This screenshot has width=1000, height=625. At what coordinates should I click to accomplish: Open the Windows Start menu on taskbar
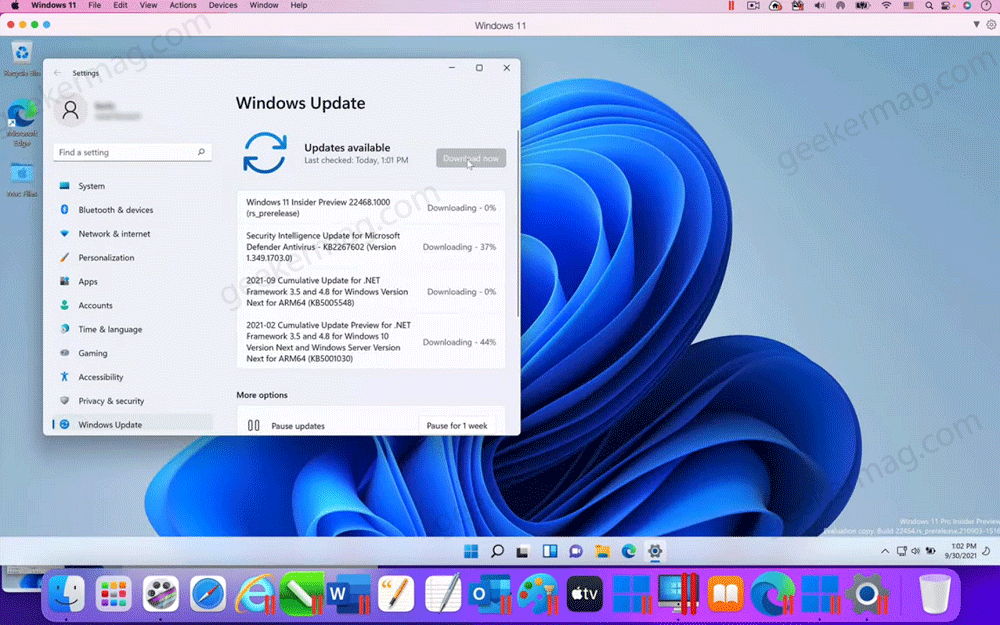pos(471,551)
